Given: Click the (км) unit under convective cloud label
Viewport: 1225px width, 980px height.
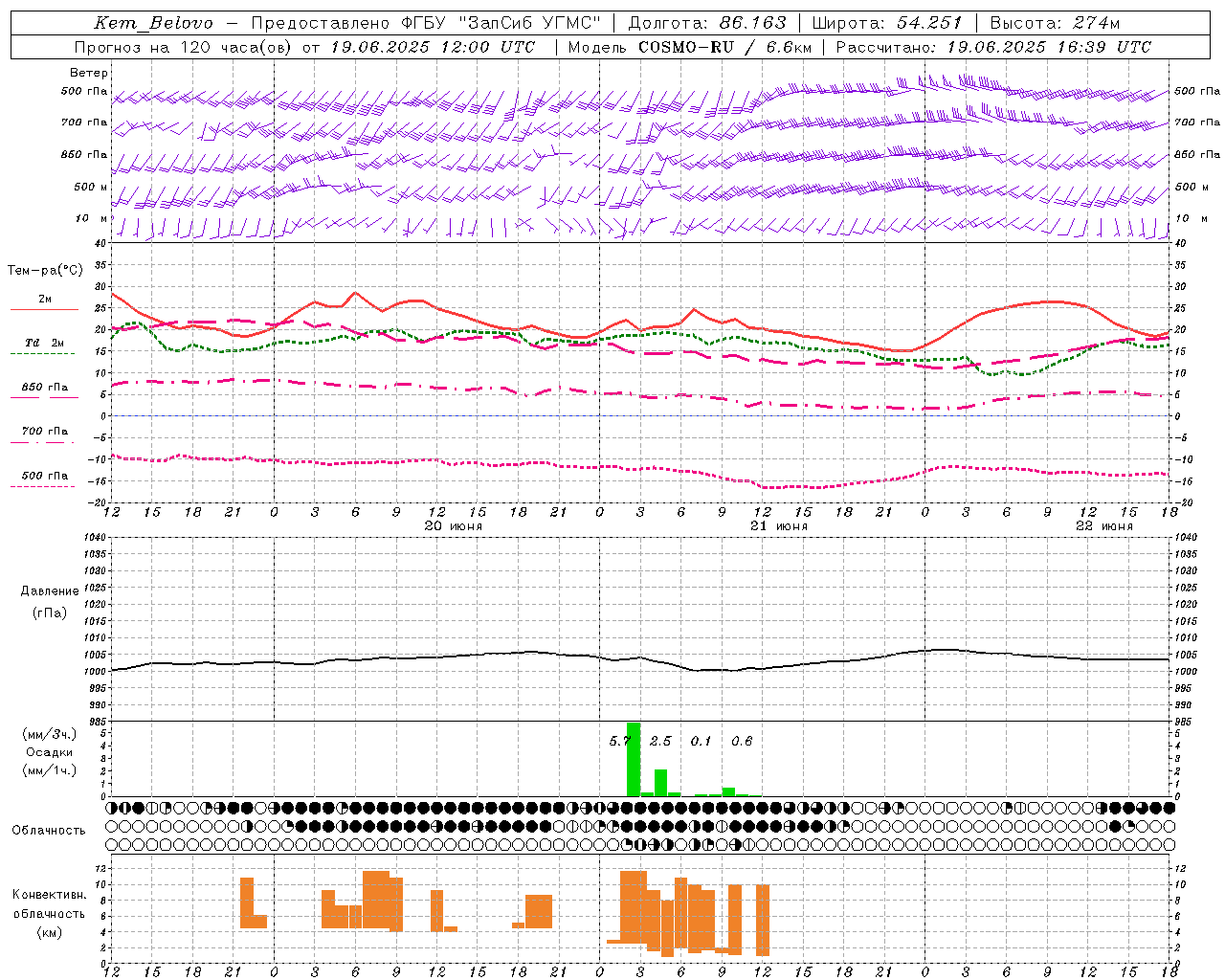Looking at the screenshot, I should 50,932.
